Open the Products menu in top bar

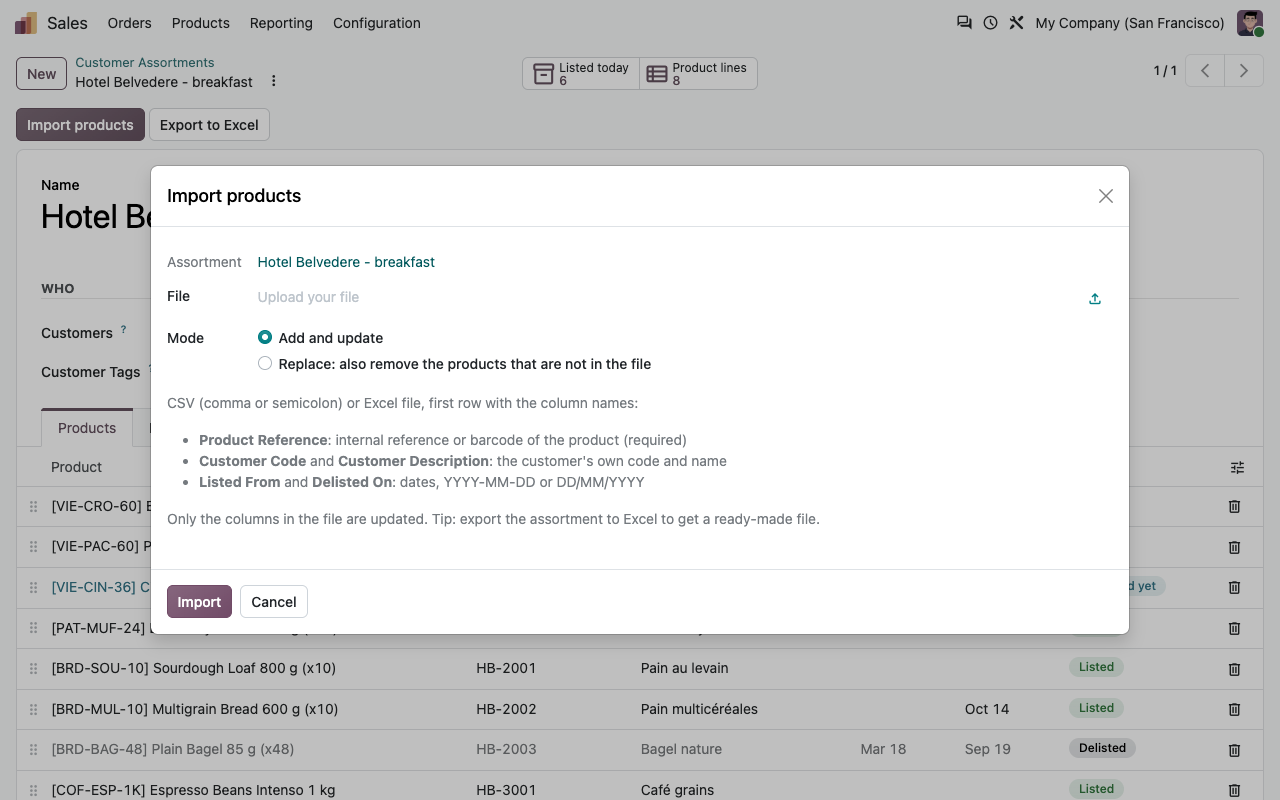[x=201, y=23]
